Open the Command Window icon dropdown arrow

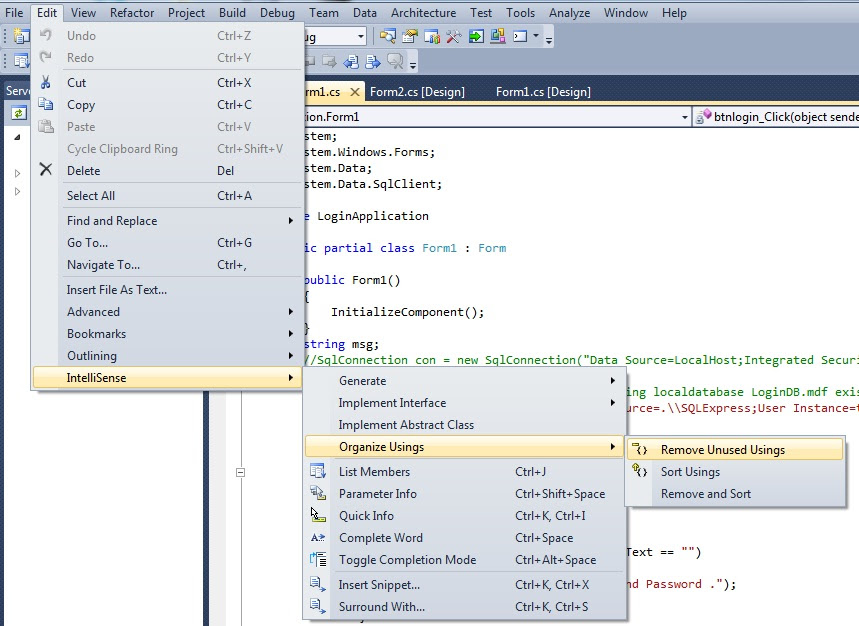(536, 36)
